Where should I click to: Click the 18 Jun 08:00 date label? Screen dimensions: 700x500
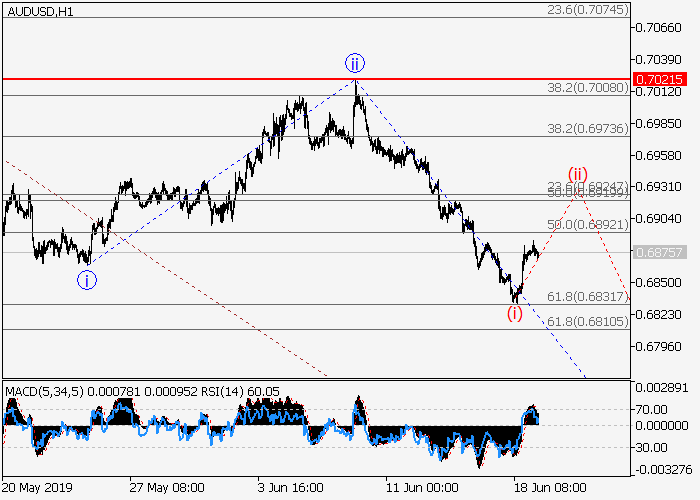pos(549,487)
